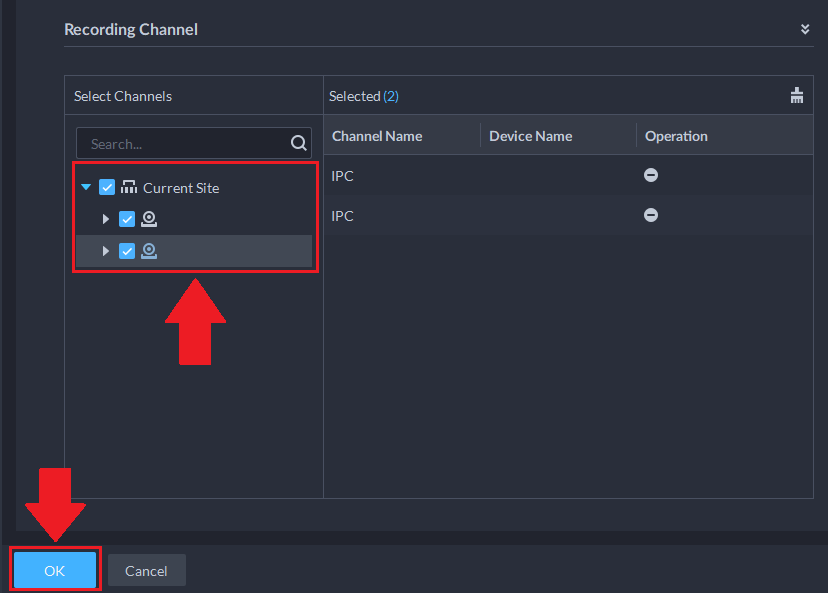Collapse the Current Site tree node arrow
The height and width of the screenshot is (593, 828).
(x=86, y=187)
